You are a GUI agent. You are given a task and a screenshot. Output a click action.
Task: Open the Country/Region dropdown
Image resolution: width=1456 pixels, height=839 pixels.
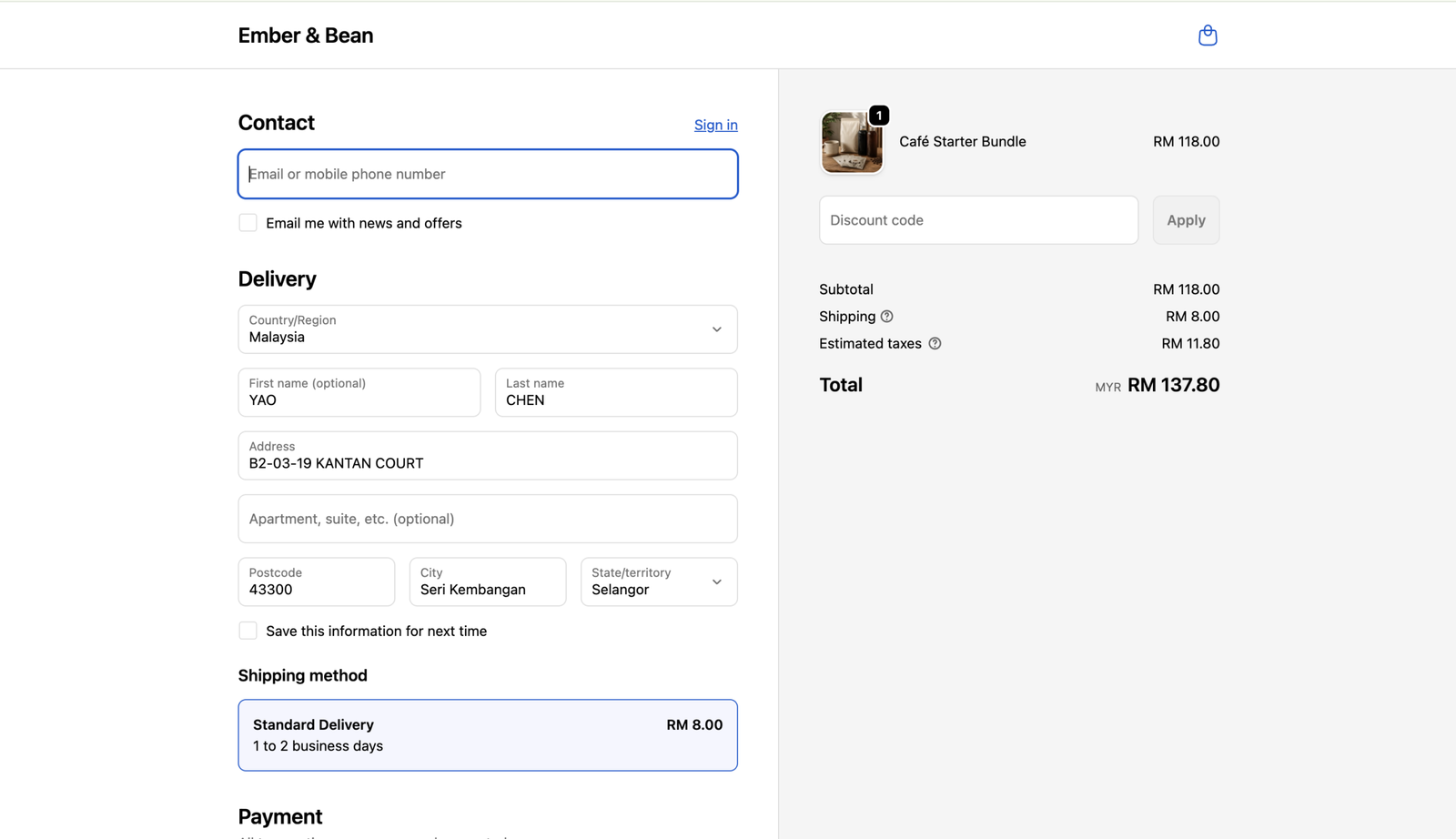click(x=488, y=329)
